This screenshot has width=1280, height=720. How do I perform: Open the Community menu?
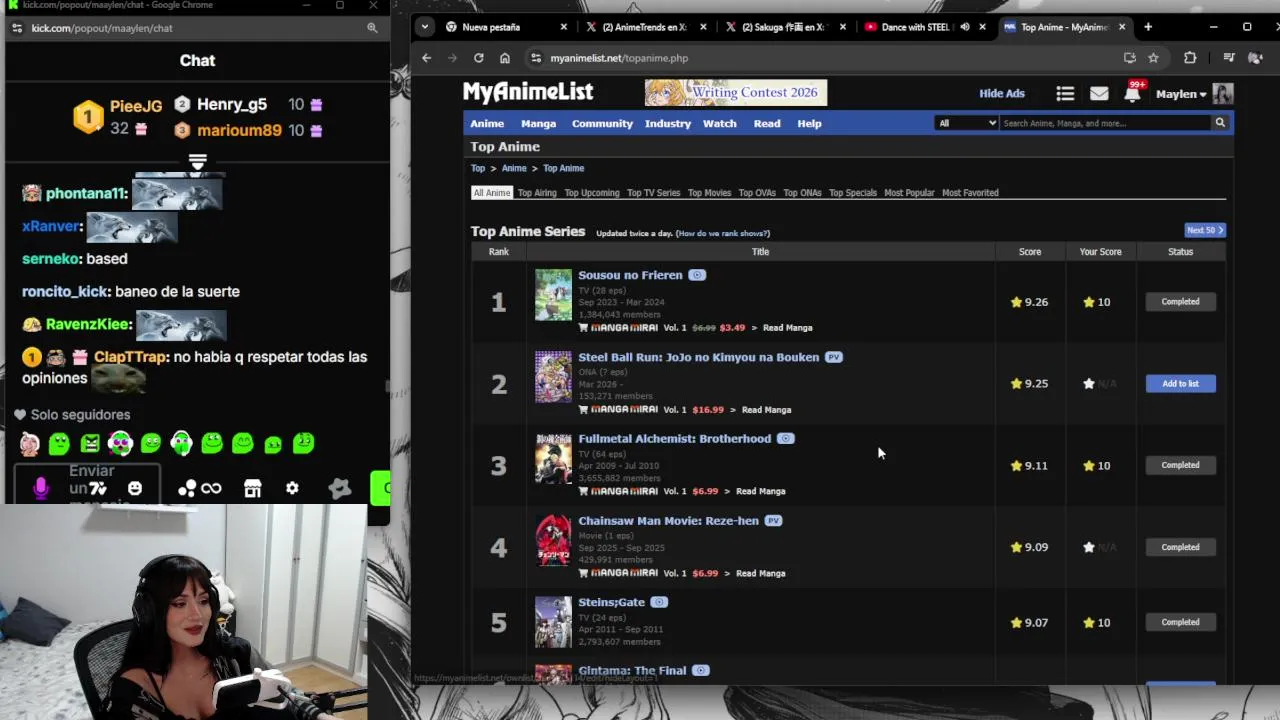[602, 124]
